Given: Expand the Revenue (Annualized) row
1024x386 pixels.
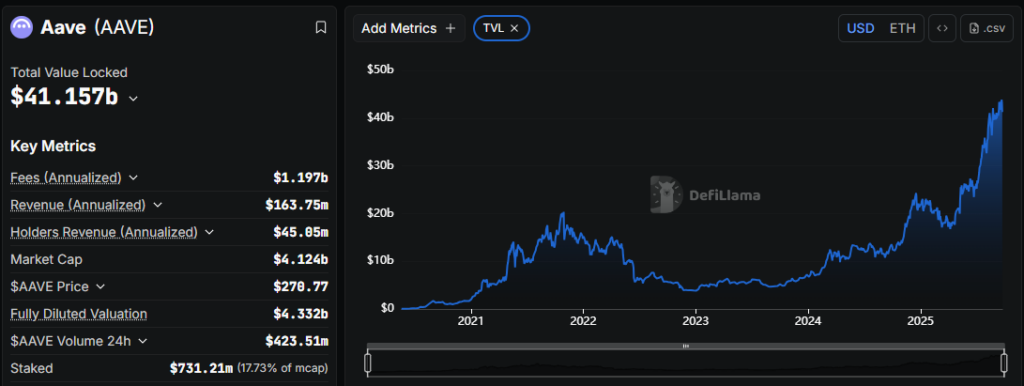Looking at the screenshot, I should (157, 205).
